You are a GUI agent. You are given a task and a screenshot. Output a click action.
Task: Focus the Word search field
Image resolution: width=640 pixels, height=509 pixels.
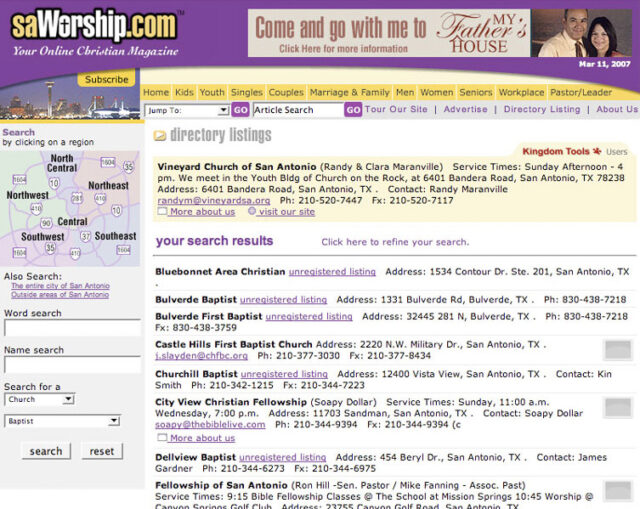[72, 328]
